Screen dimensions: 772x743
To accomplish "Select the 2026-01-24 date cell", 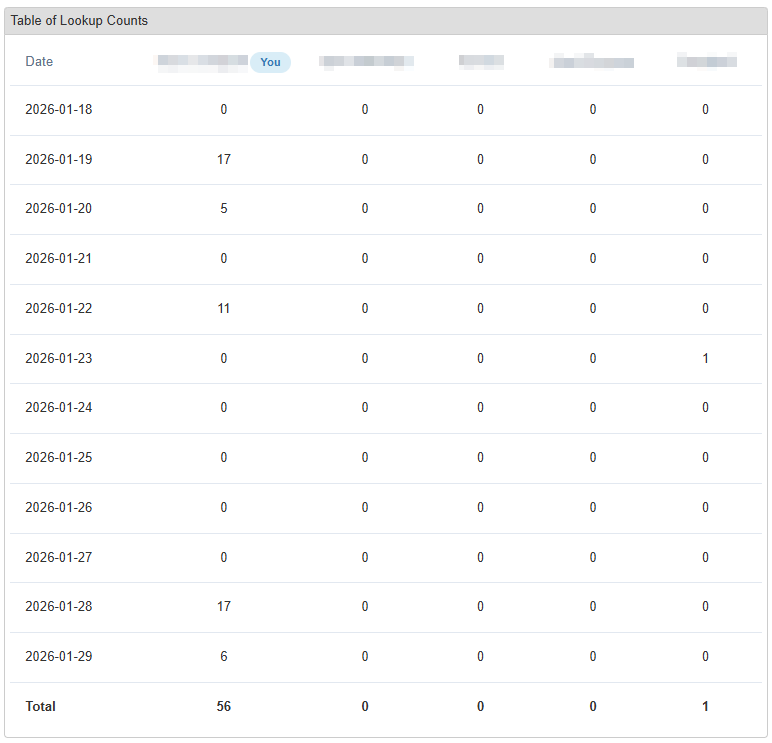I will point(59,408).
